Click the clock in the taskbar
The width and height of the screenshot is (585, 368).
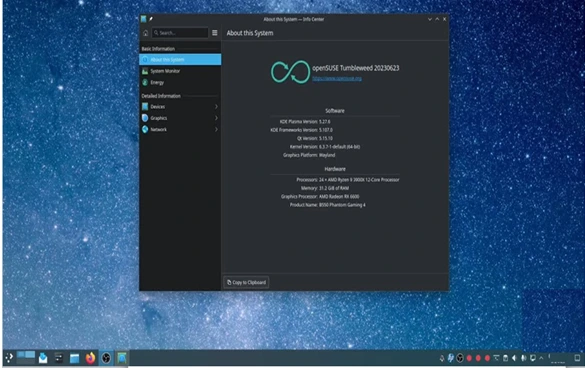[558, 359]
